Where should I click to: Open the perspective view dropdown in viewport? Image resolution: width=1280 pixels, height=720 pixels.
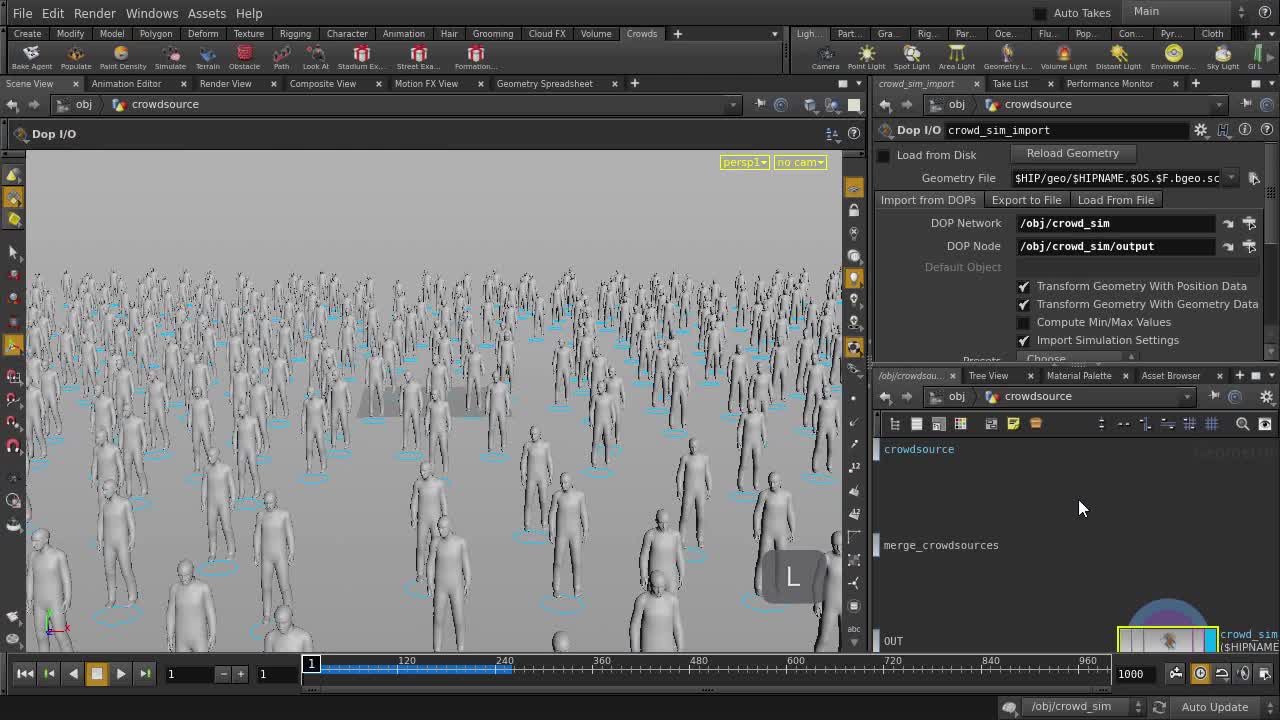tap(744, 162)
